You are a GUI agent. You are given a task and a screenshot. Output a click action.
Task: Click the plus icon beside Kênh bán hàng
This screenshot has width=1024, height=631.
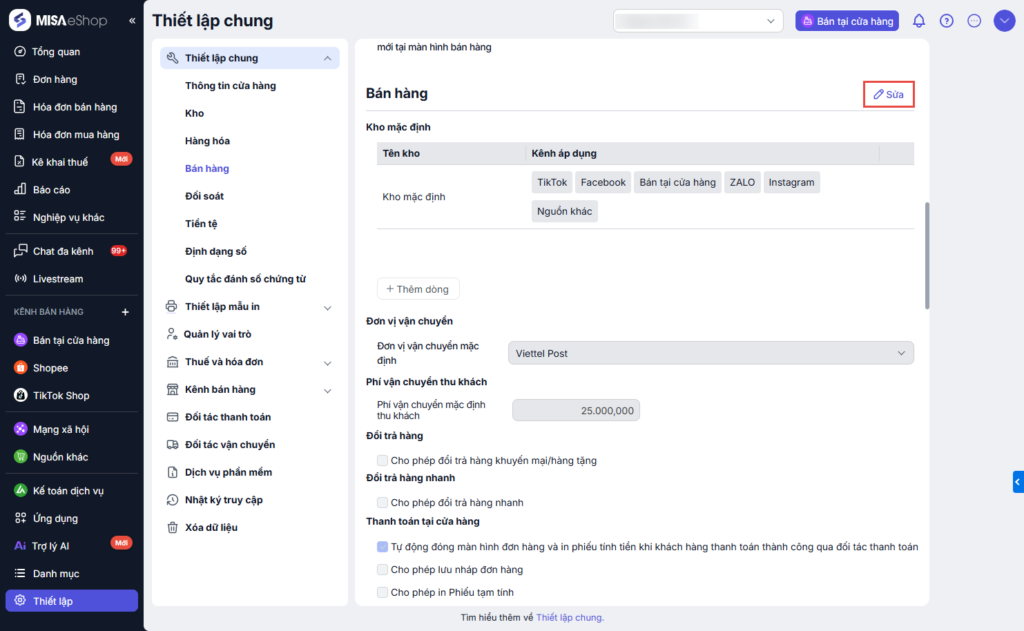125,312
